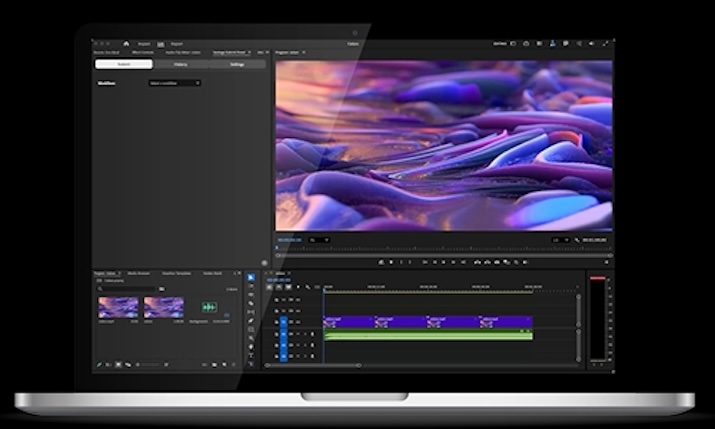
Task: Switch Project panel to list view
Action: (x=108, y=365)
